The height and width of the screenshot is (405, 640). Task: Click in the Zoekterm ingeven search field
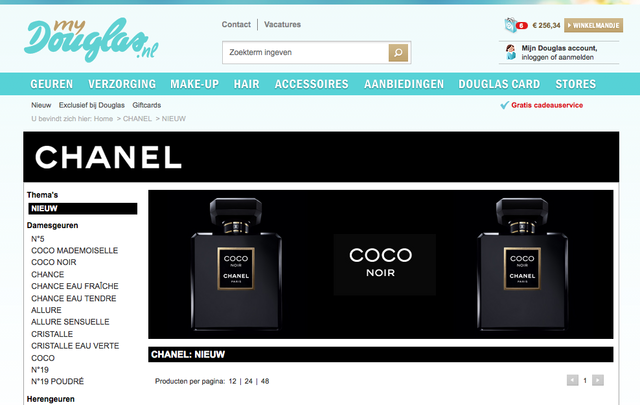point(306,53)
